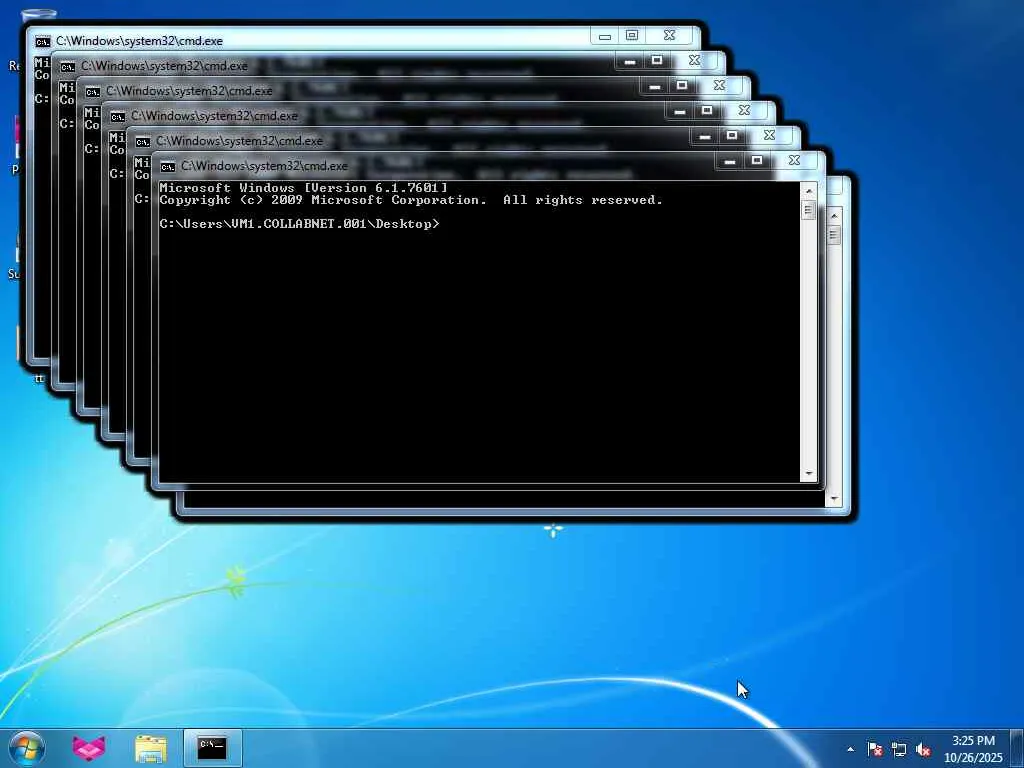
Task: Click the Show desktop strip beside the clock
Action: pyautogui.click(x=1017, y=748)
